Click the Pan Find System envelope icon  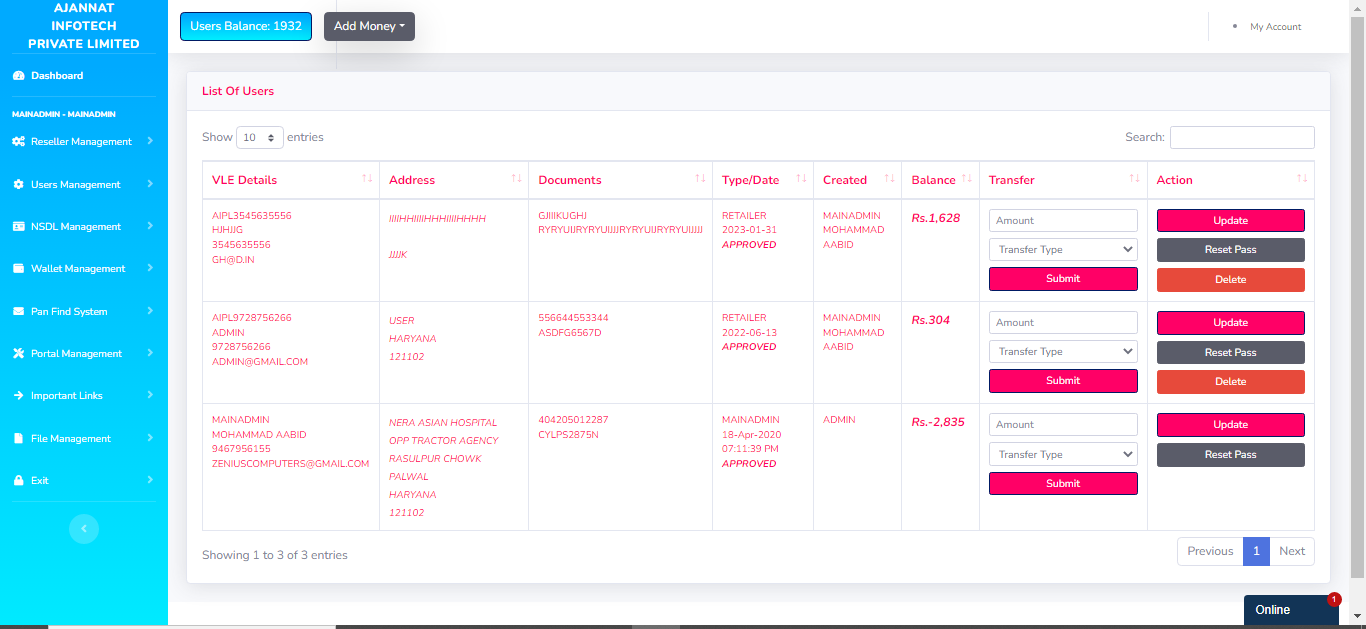click(18, 312)
